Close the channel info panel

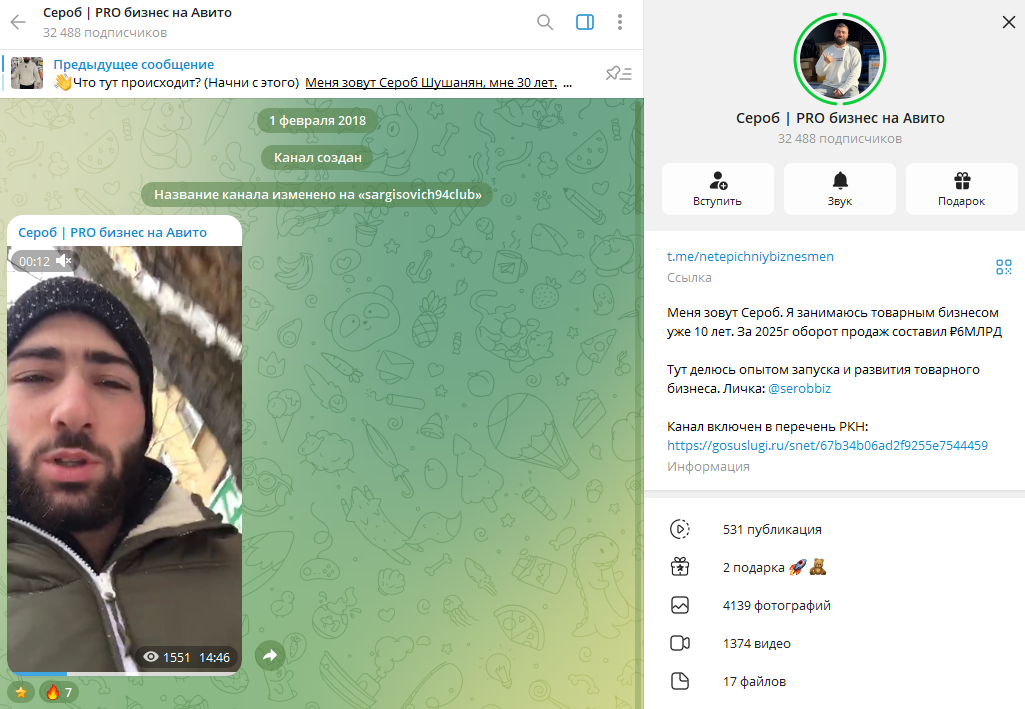(1007, 21)
